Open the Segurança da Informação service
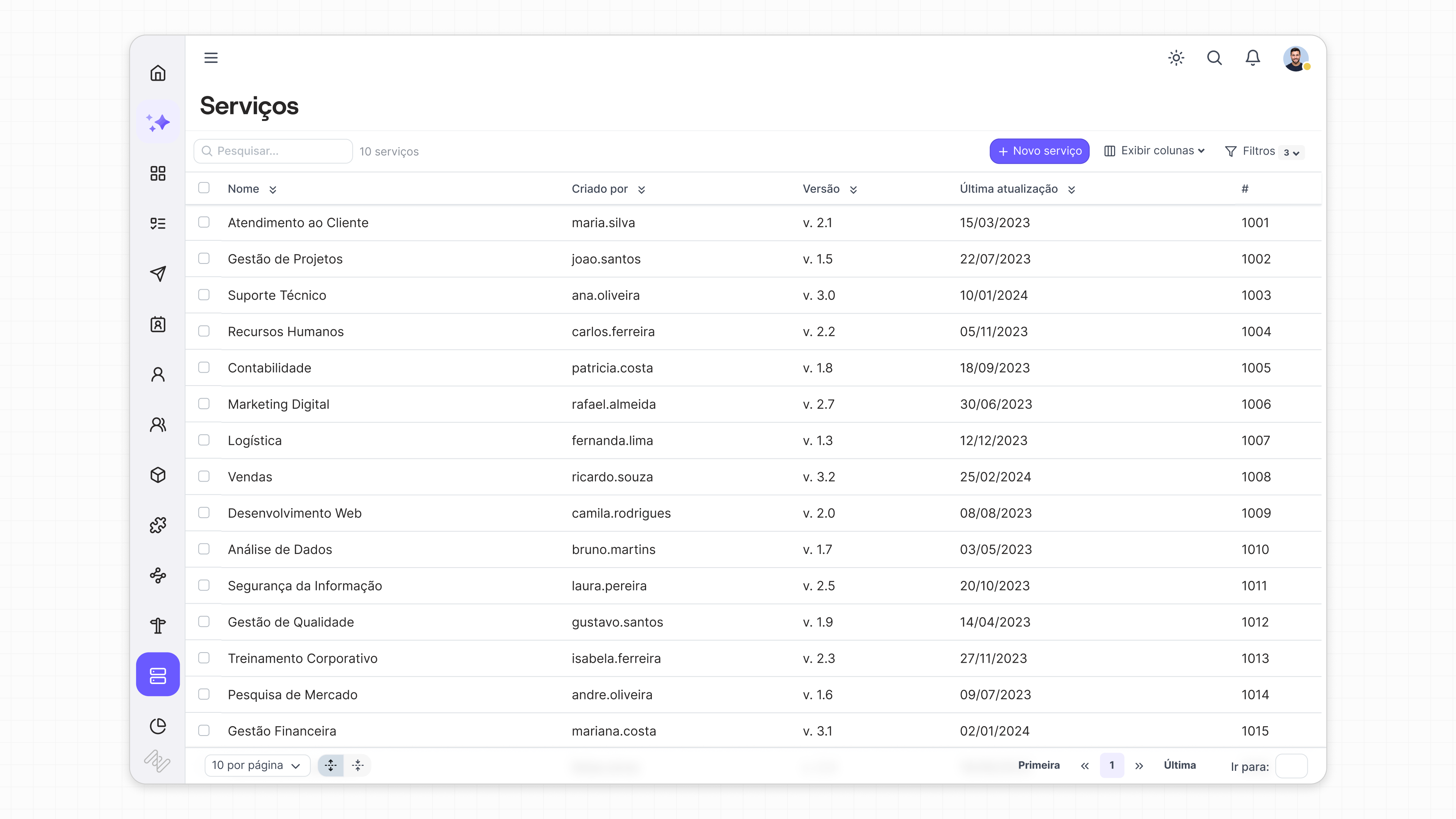This screenshot has width=1456, height=819. (x=304, y=585)
